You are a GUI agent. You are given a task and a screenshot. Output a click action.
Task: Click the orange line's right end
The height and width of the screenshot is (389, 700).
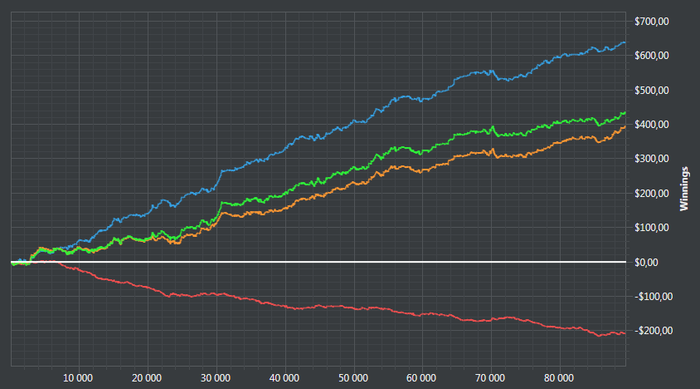pyautogui.click(x=624, y=127)
